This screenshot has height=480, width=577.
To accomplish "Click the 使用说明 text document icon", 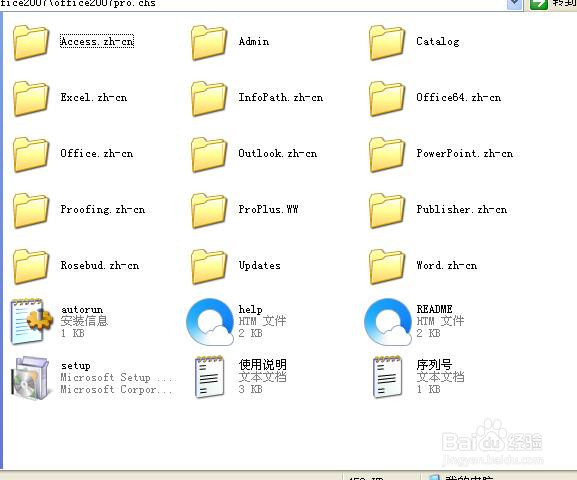I will tap(209, 377).
